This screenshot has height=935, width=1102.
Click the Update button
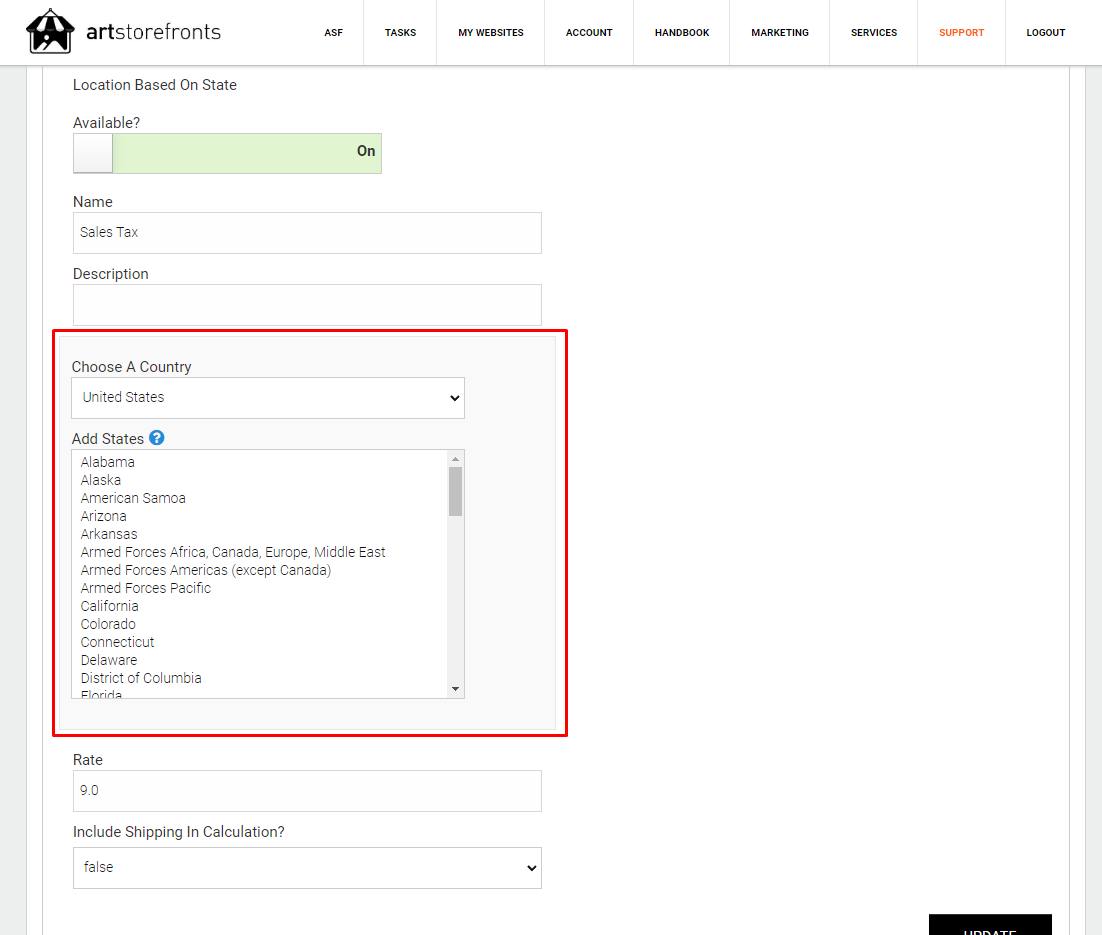[x=990, y=925]
